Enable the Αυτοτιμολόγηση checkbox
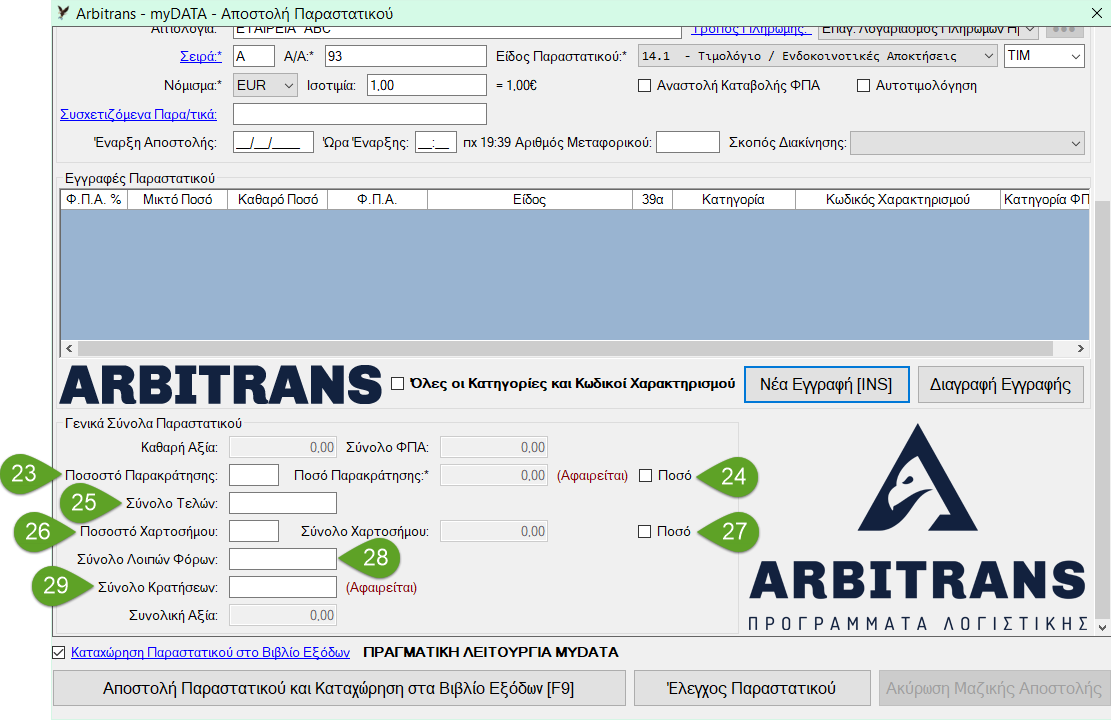The height and width of the screenshot is (720, 1111). click(x=863, y=86)
